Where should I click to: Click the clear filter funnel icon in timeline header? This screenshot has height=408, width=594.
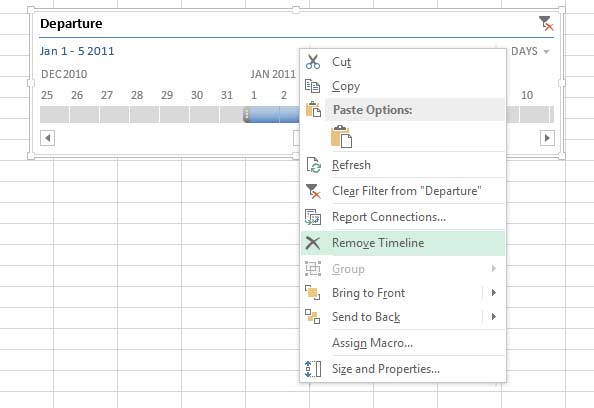(546, 23)
